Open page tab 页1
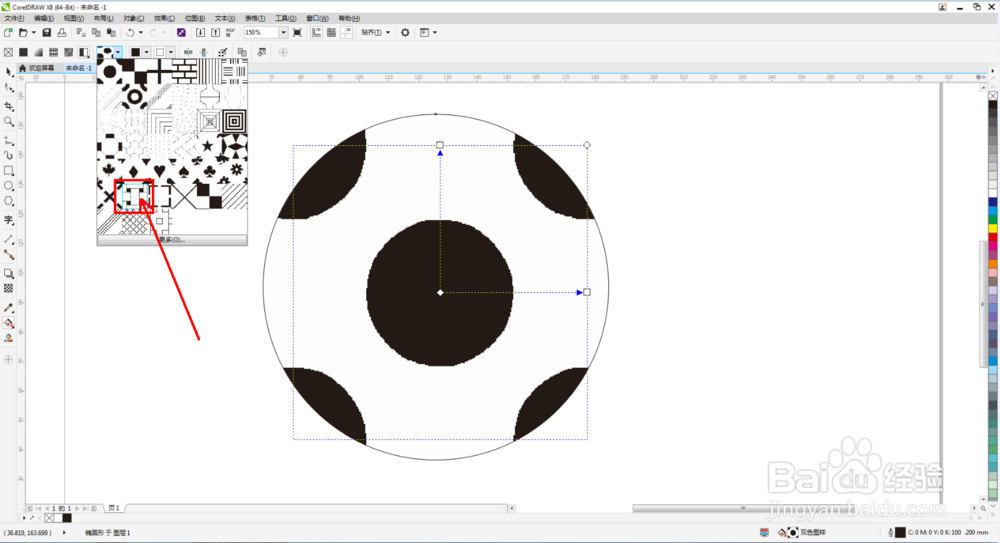Viewport: 1000px width, 543px height. 114,508
